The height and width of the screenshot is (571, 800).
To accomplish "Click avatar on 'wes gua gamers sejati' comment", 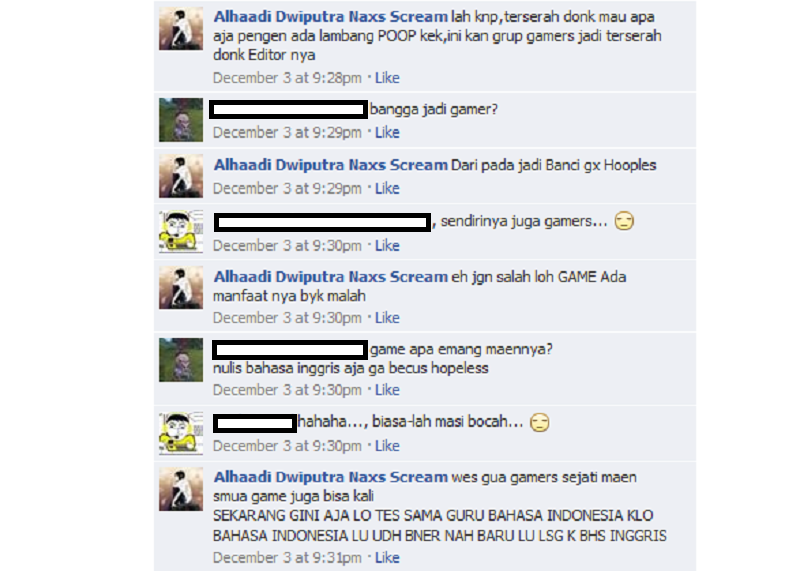I will [181, 489].
